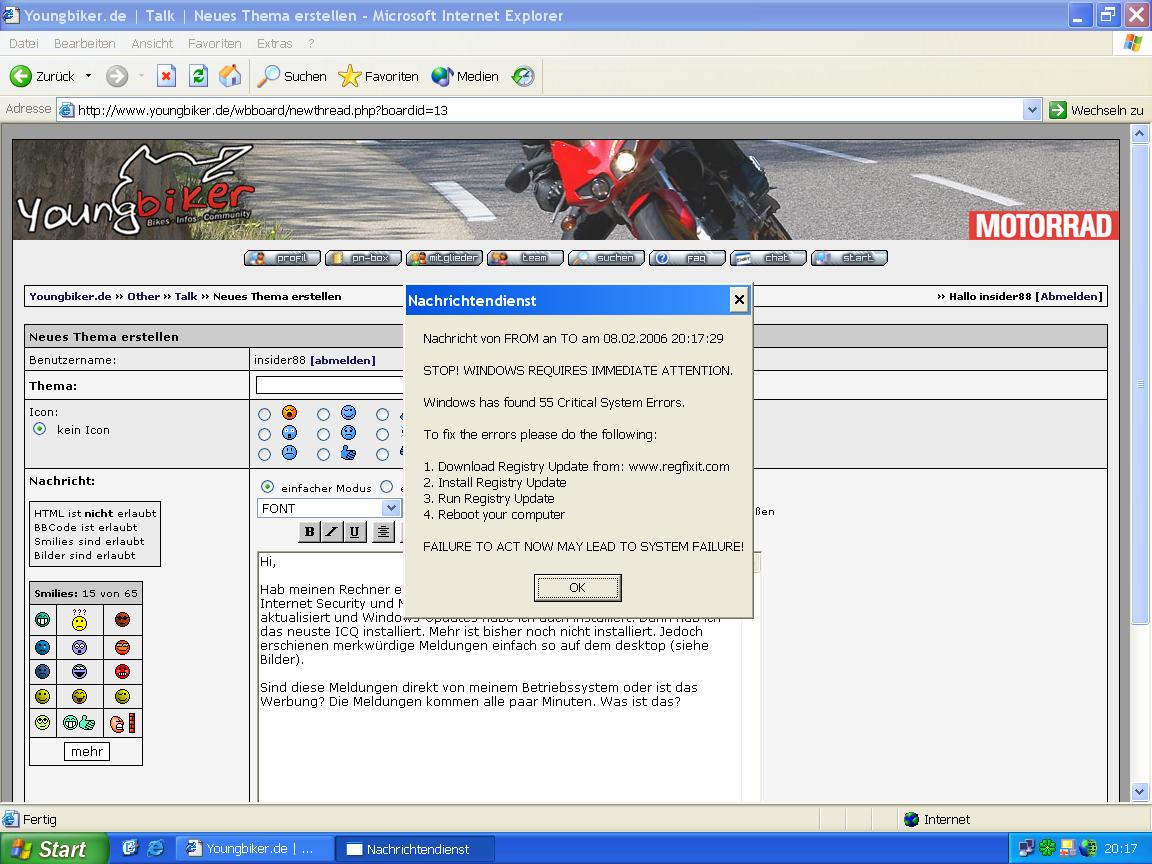Image resolution: width=1152 pixels, height=864 pixels.
Task: Open the '?' help menu
Action: tap(312, 43)
